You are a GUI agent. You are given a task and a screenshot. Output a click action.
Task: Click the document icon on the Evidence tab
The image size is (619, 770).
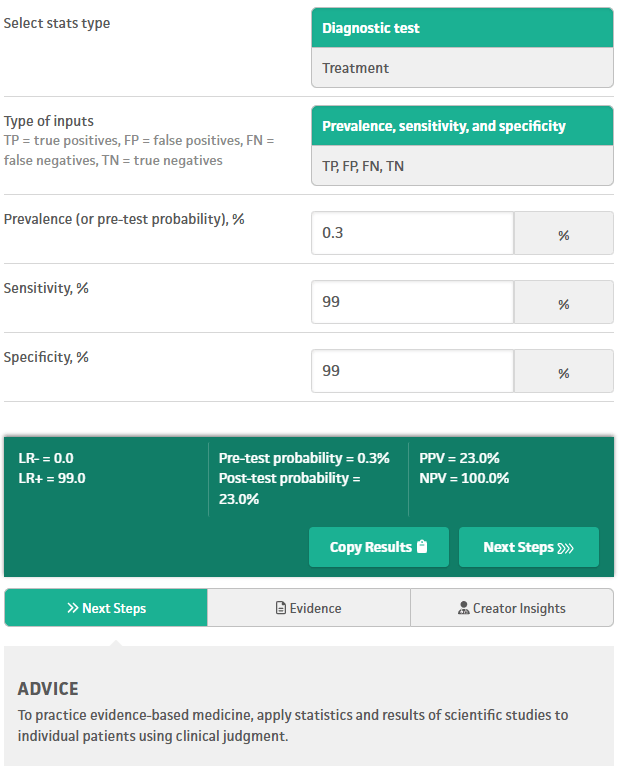[x=281, y=608]
